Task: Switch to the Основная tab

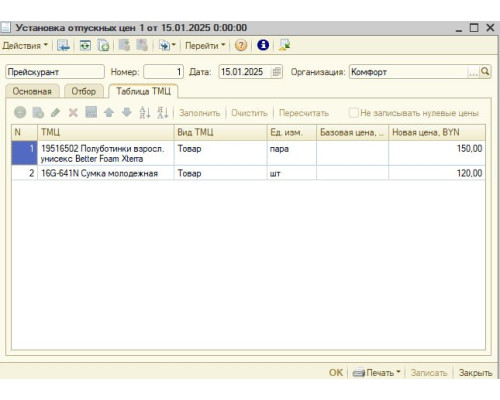Action: (x=32, y=91)
